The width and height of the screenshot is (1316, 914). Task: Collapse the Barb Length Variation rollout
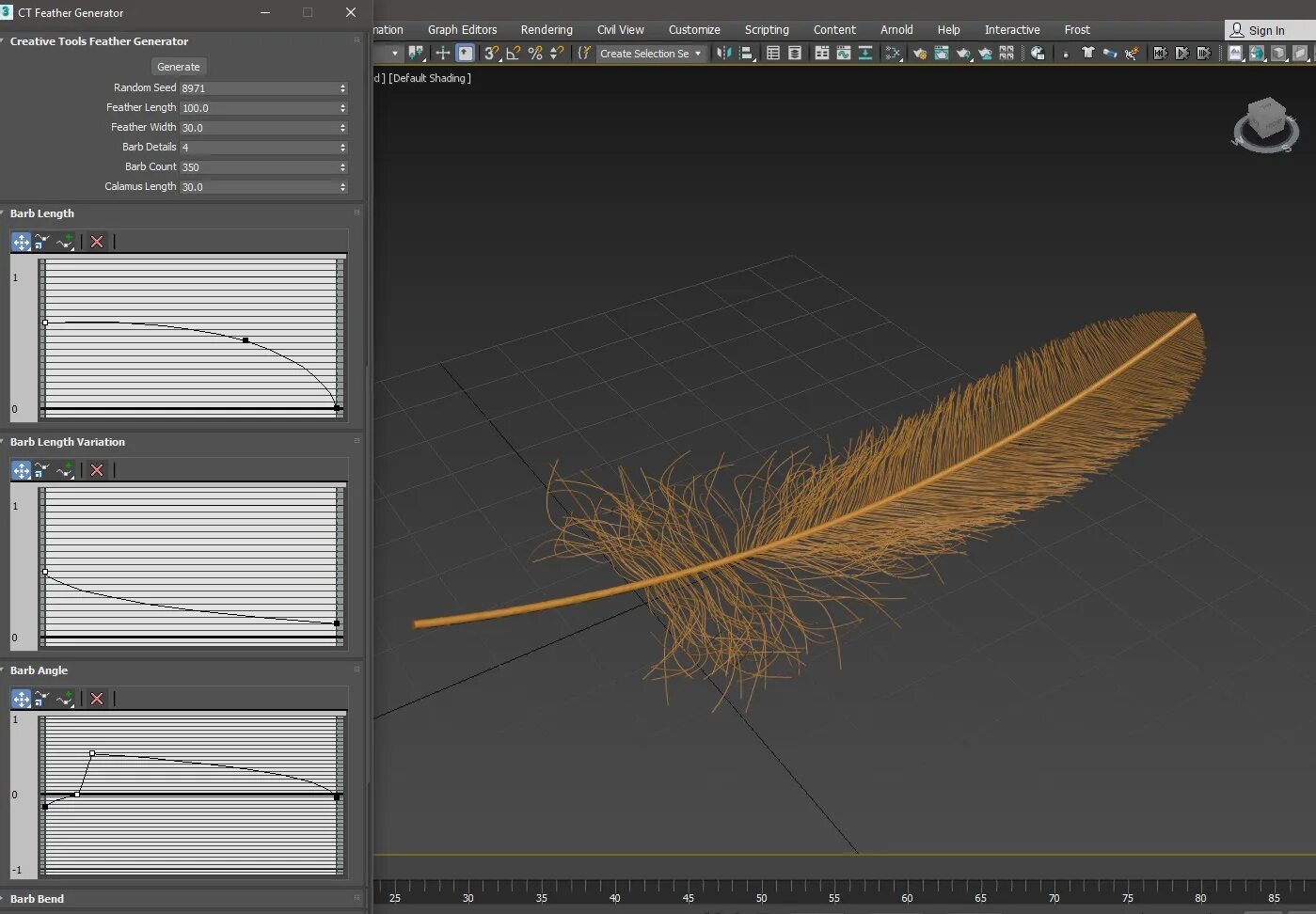click(x=67, y=442)
